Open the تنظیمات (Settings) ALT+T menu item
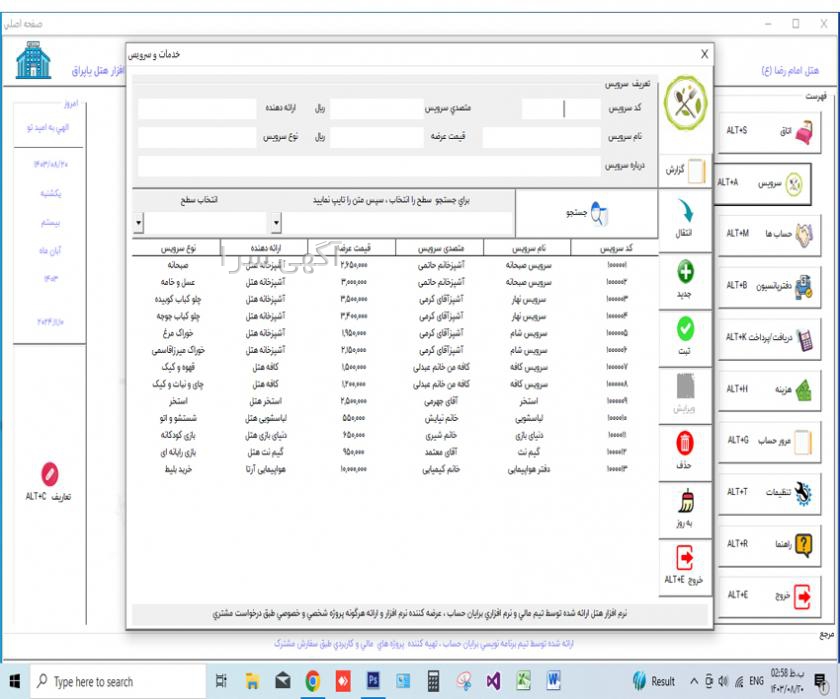 coord(764,492)
